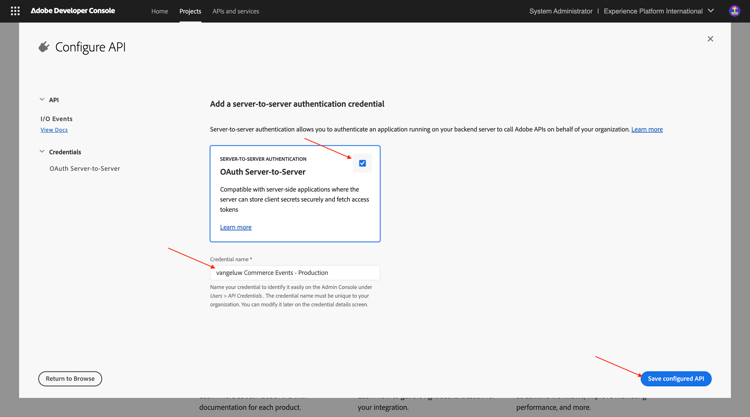Open Learn more link inside OAuth card
750x417 pixels.
[236, 227]
